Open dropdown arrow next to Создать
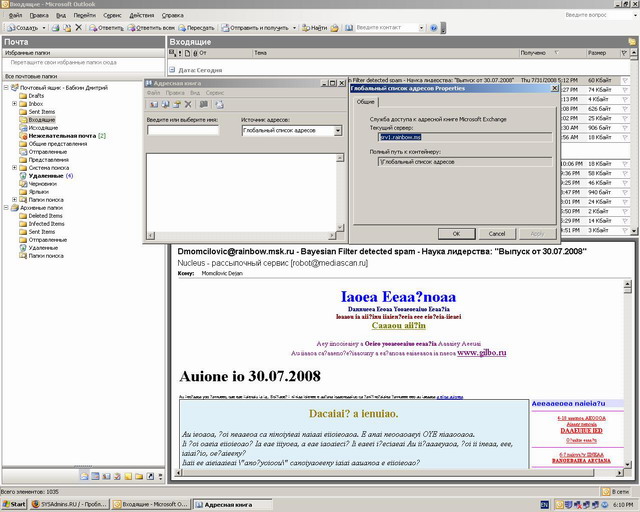The height and width of the screenshot is (512, 640). (x=44, y=28)
